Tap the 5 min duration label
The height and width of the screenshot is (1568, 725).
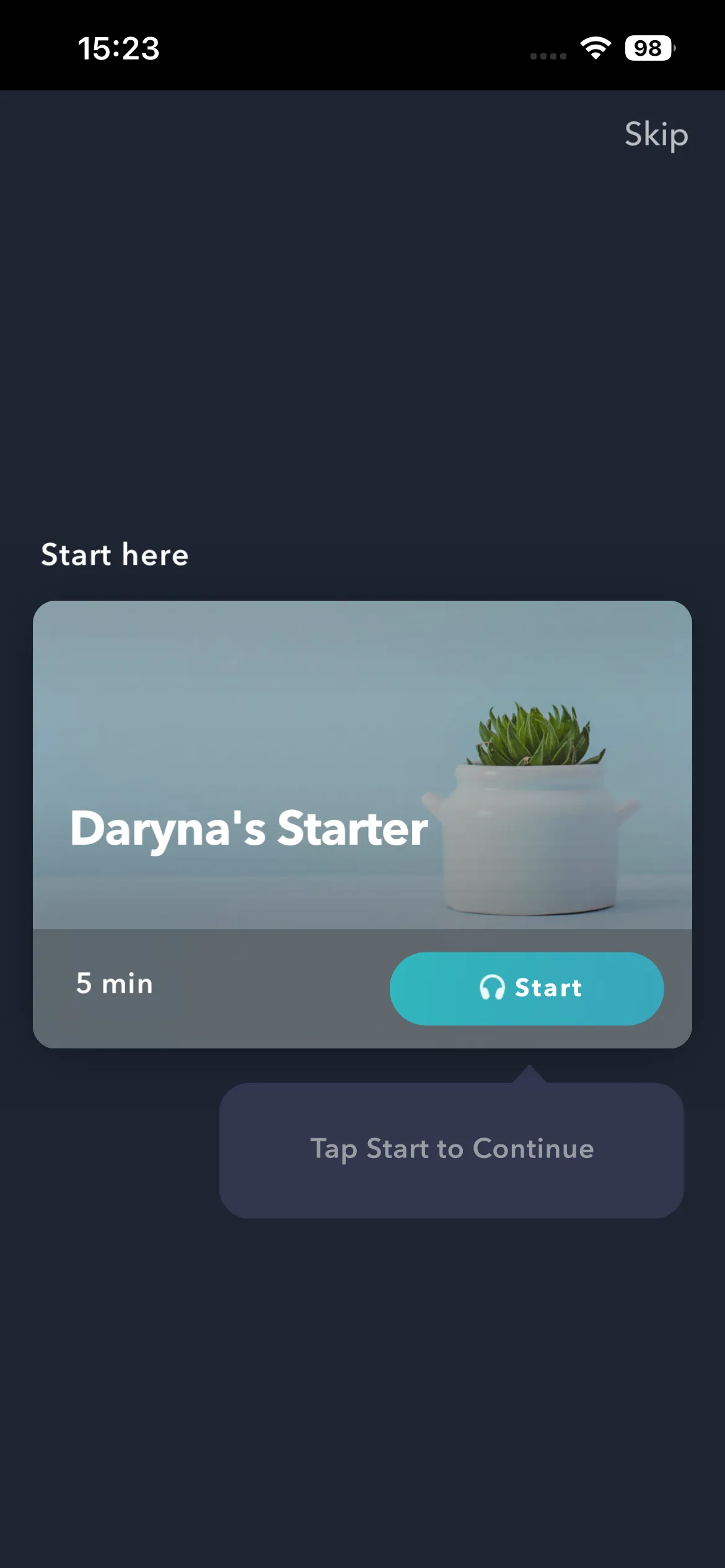pyautogui.click(x=115, y=983)
